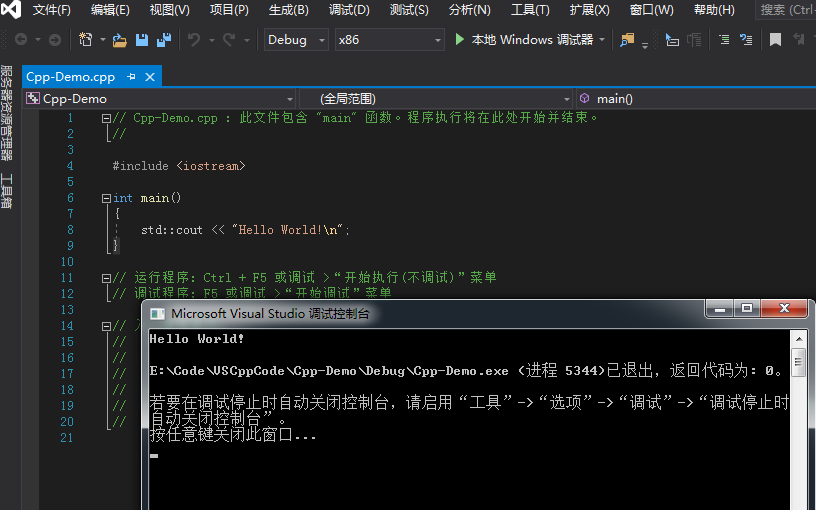Open the 测试(S) menu
Screen dimensions: 816x510
pyautogui.click(x=409, y=10)
